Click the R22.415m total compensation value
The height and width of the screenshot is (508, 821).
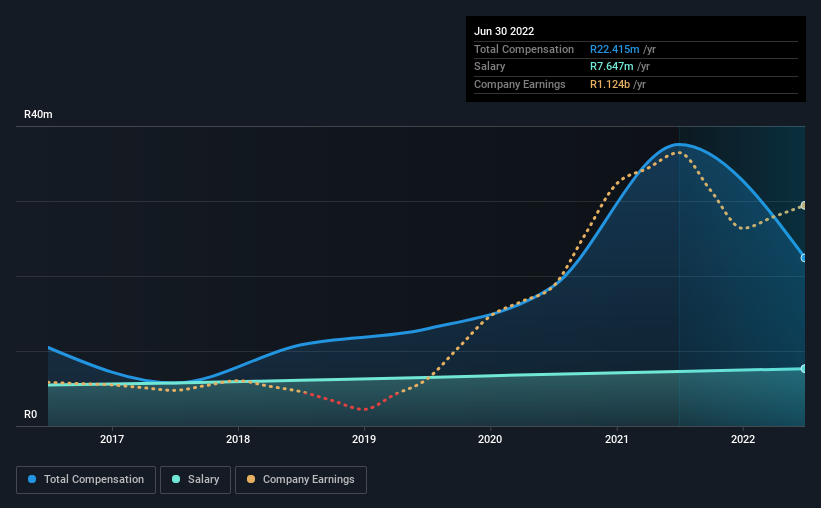615,49
